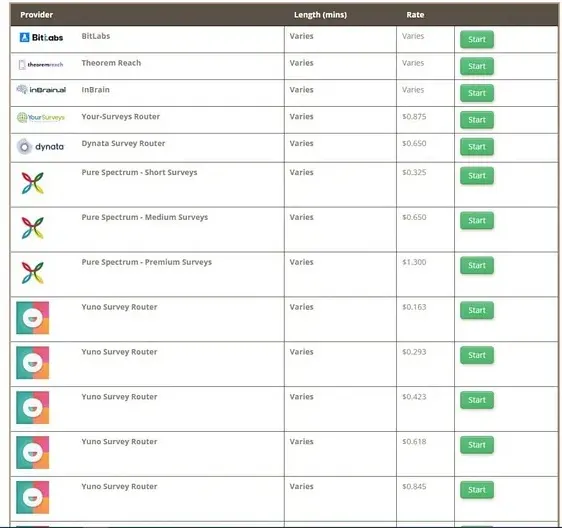Click the Provider column header
The image size is (562, 528).
pos(37,15)
